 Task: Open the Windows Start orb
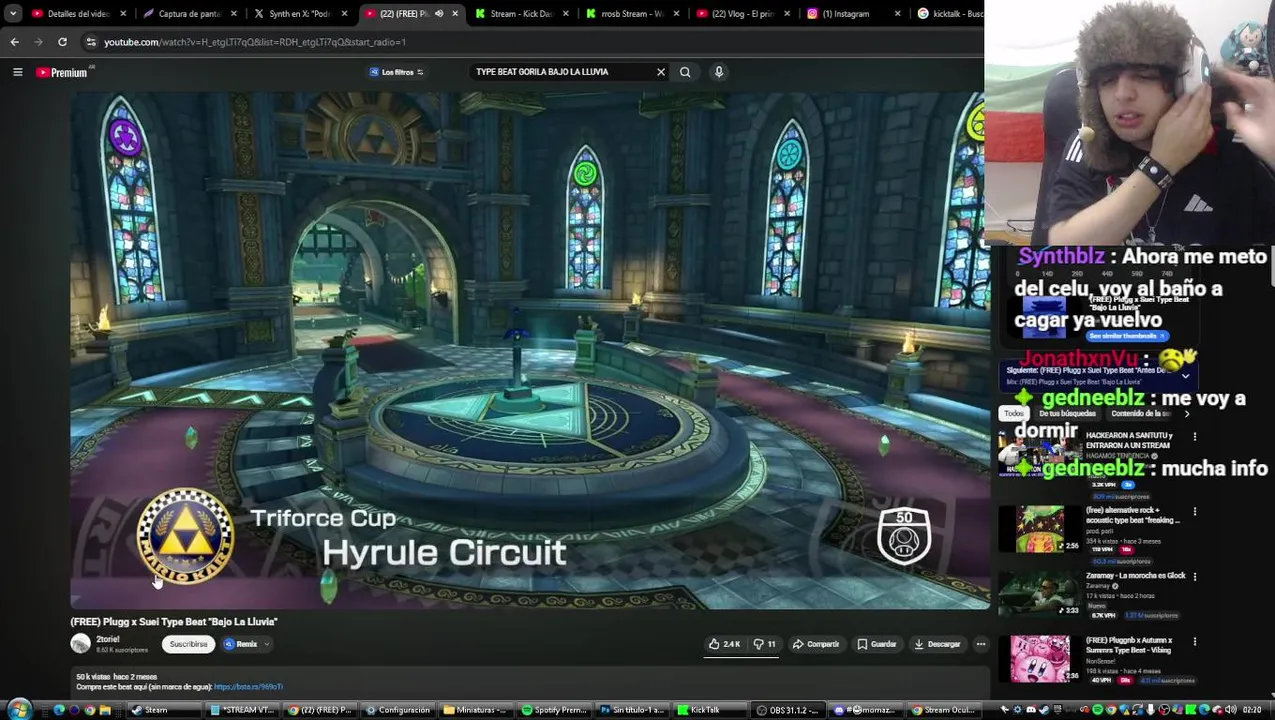18,710
